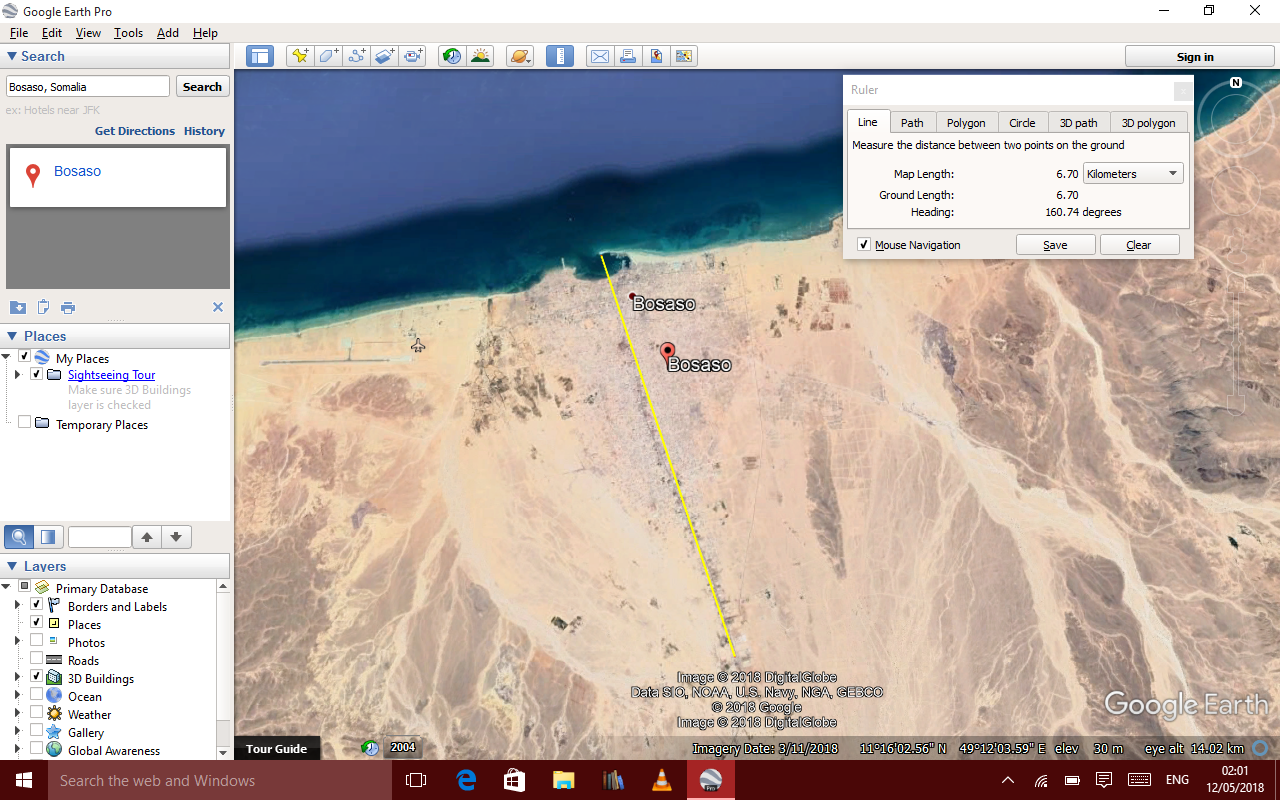Image resolution: width=1280 pixels, height=800 pixels.
Task: Open the Get Directions link
Action: click(x=134, y=131)
